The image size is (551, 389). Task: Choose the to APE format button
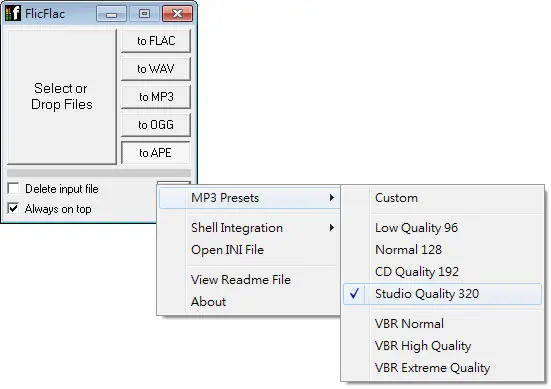(156, 153)
